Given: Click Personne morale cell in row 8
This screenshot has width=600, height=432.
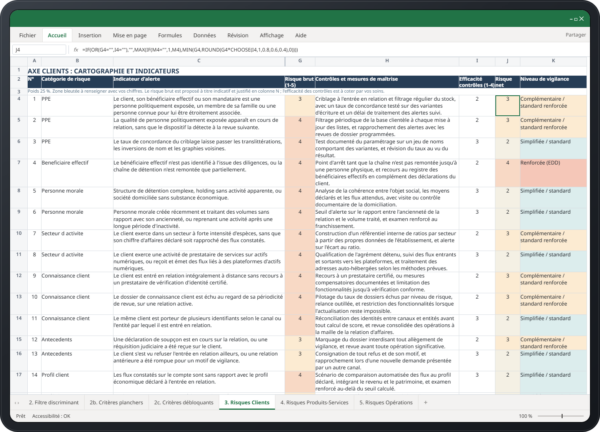Looking at the screenshot, I should click(77, 197).
